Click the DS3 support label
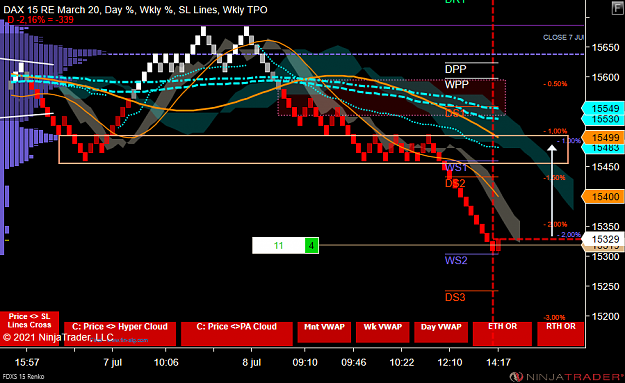 pos(455,297)
